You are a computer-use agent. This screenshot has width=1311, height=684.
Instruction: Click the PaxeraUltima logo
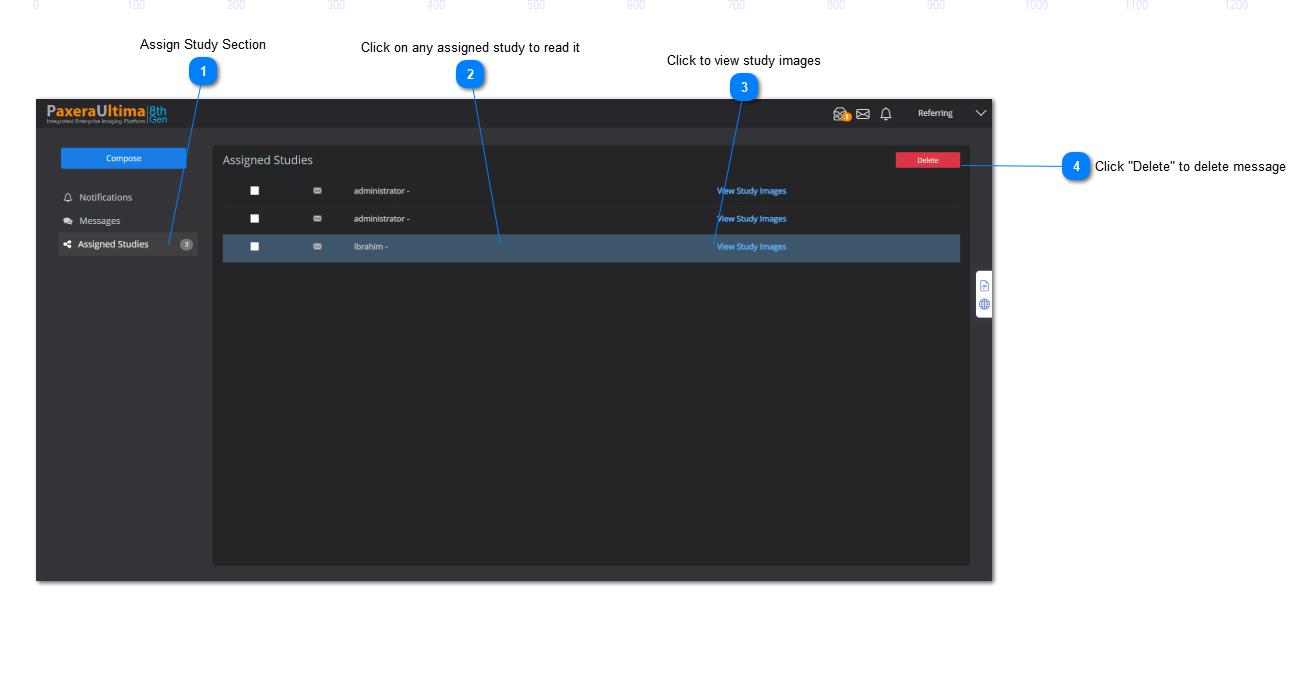point(107,113)
